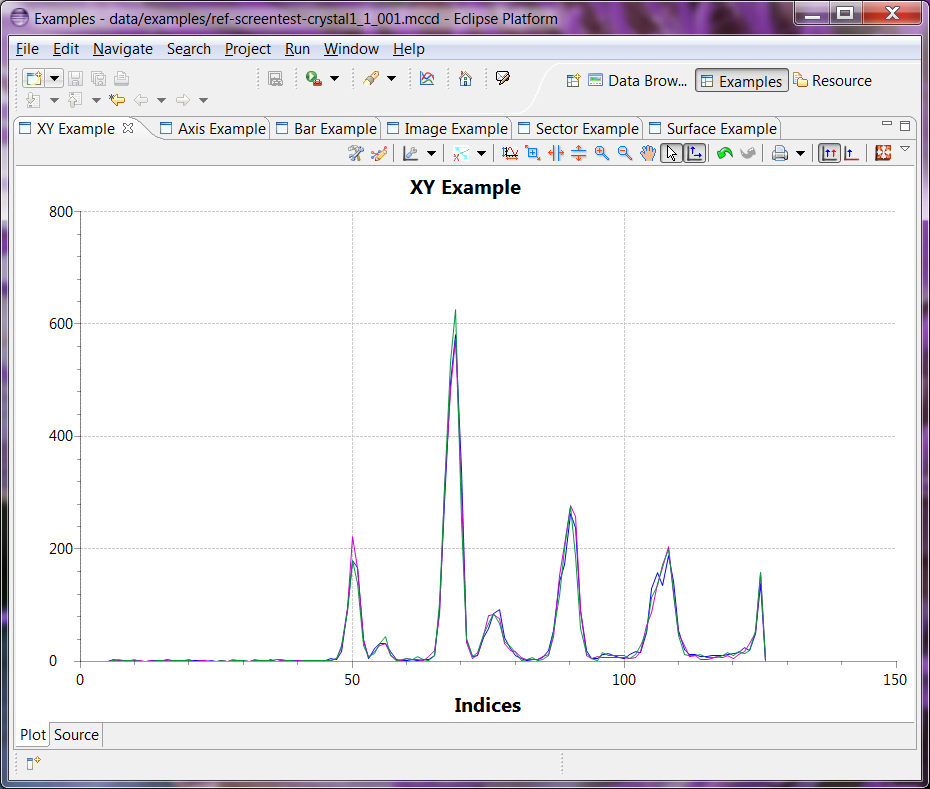Expand the New wizard dropdown arrow

(54, 79)
